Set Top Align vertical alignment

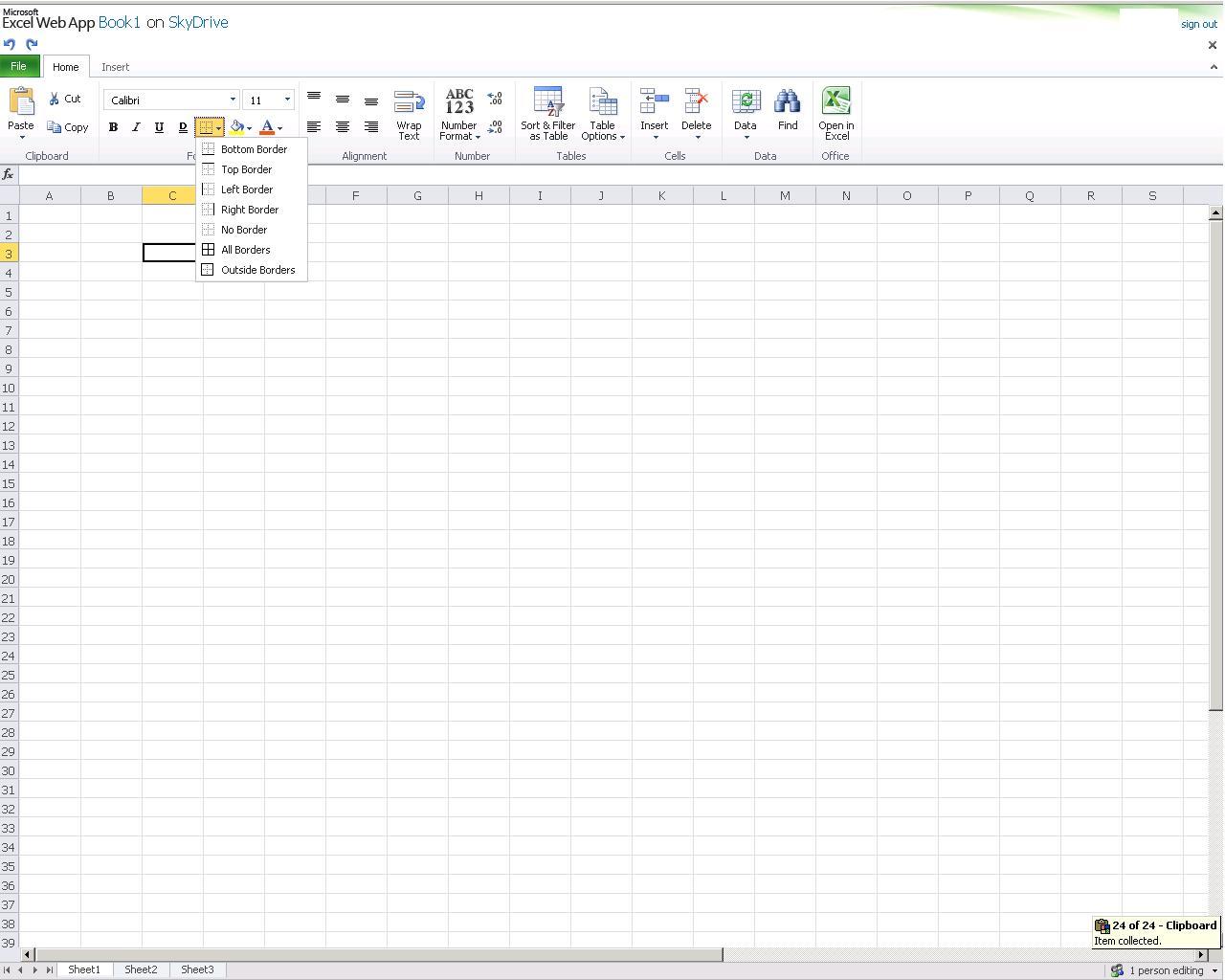[314, 98]
